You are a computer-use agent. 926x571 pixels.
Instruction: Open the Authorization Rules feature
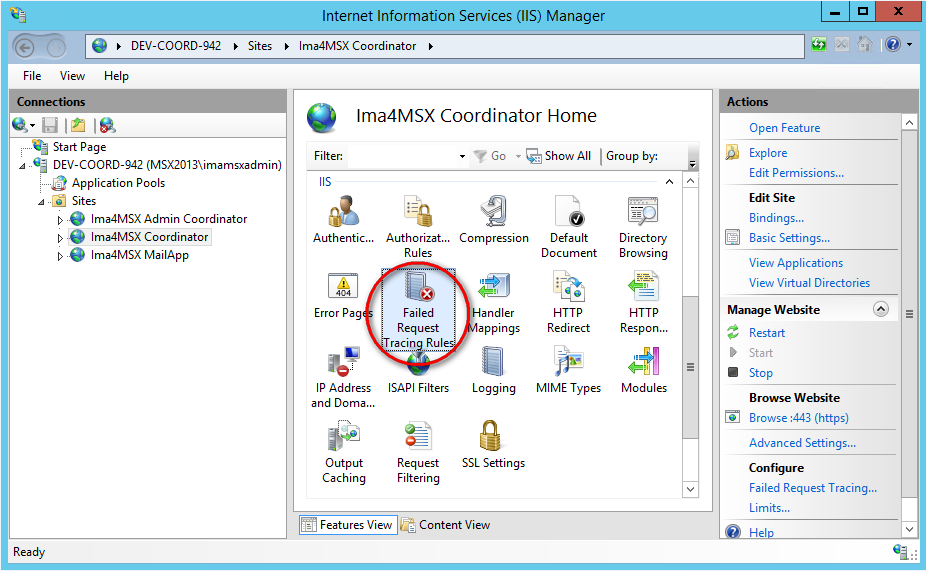tap(418, 227)
